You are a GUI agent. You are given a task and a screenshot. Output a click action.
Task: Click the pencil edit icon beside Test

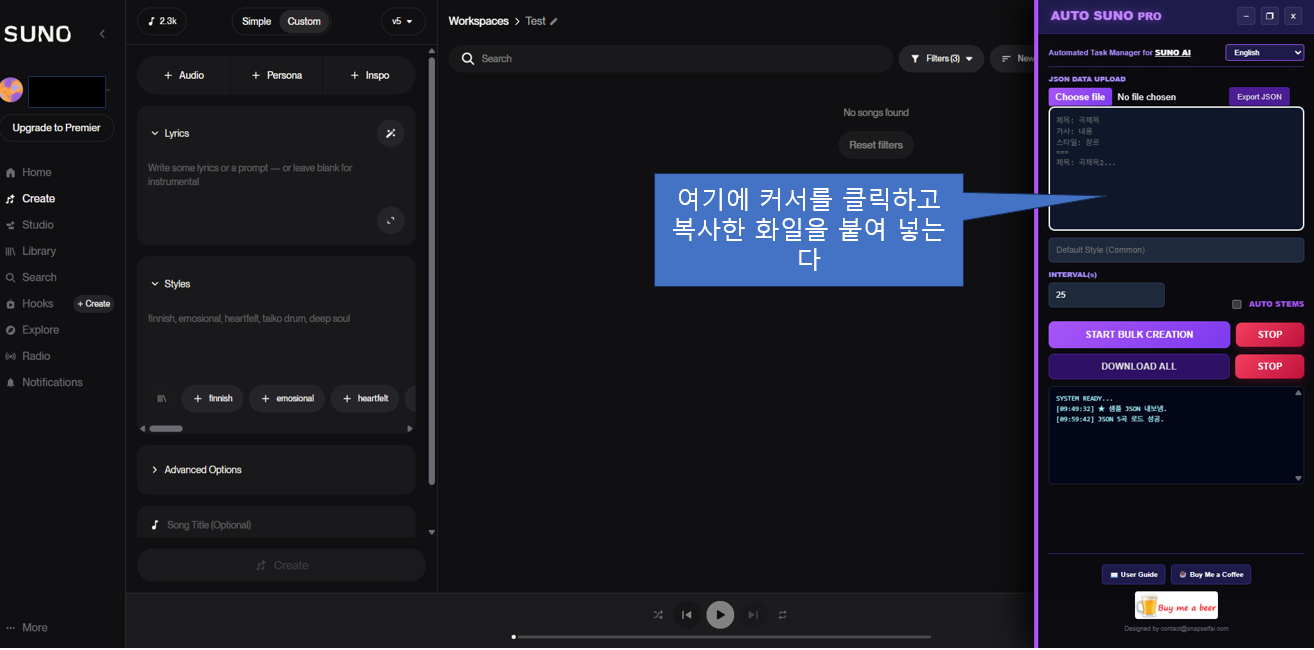click(554, 21)
